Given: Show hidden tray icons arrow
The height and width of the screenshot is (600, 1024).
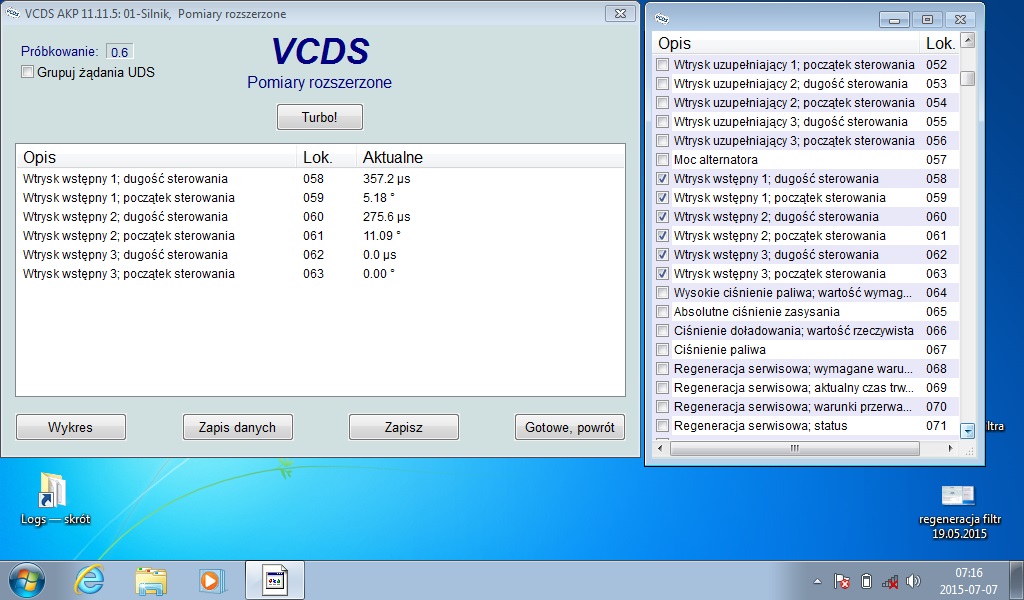Looking at the screenshot, I should point(817,581).
